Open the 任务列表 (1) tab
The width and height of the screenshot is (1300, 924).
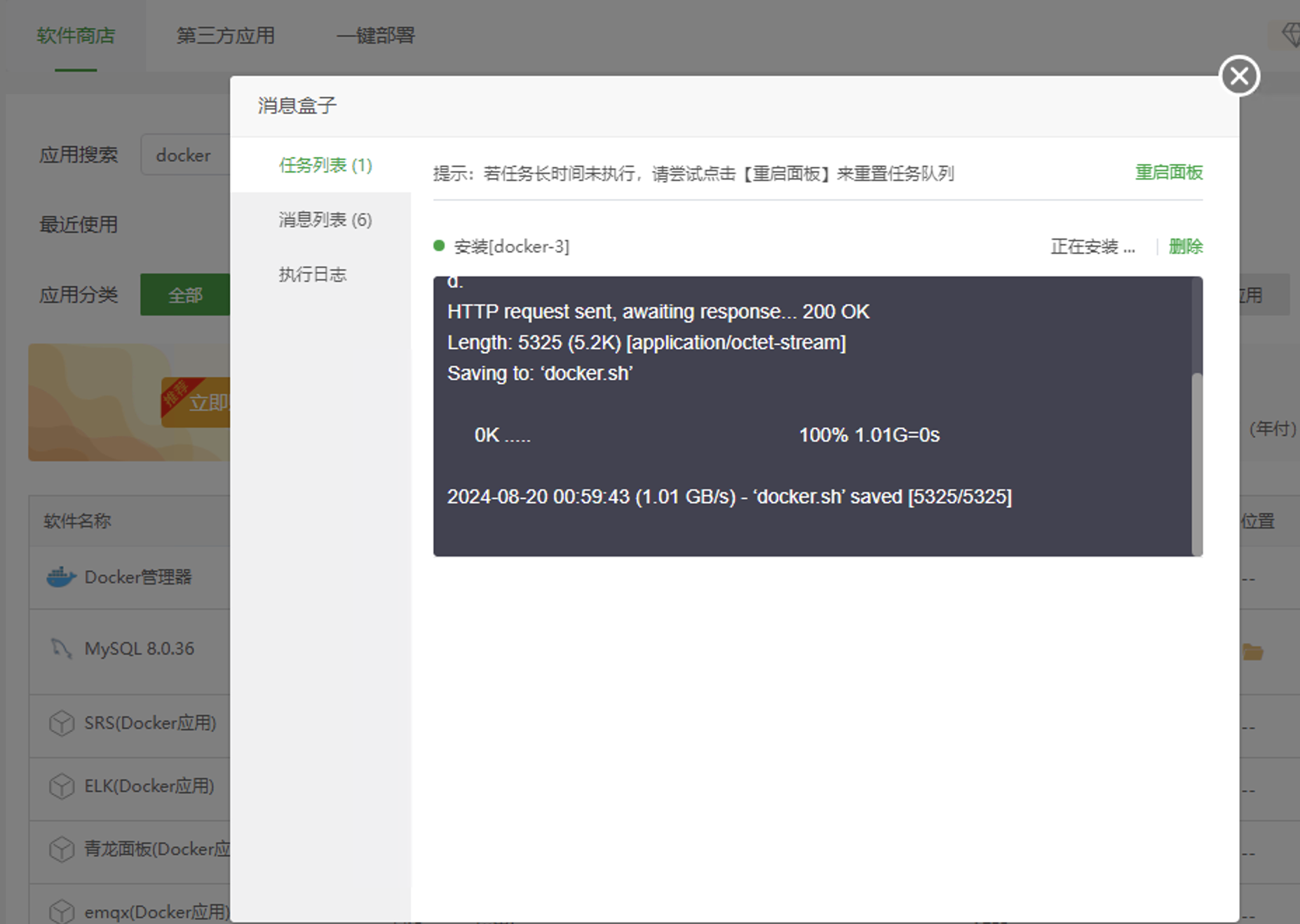click(325, 165)
